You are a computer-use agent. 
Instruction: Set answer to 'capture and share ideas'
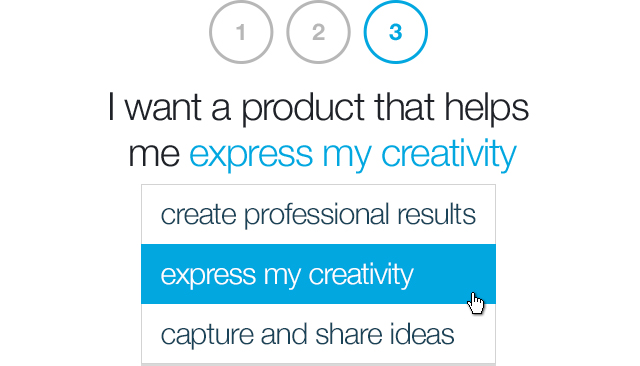click(x=318, y=334)
